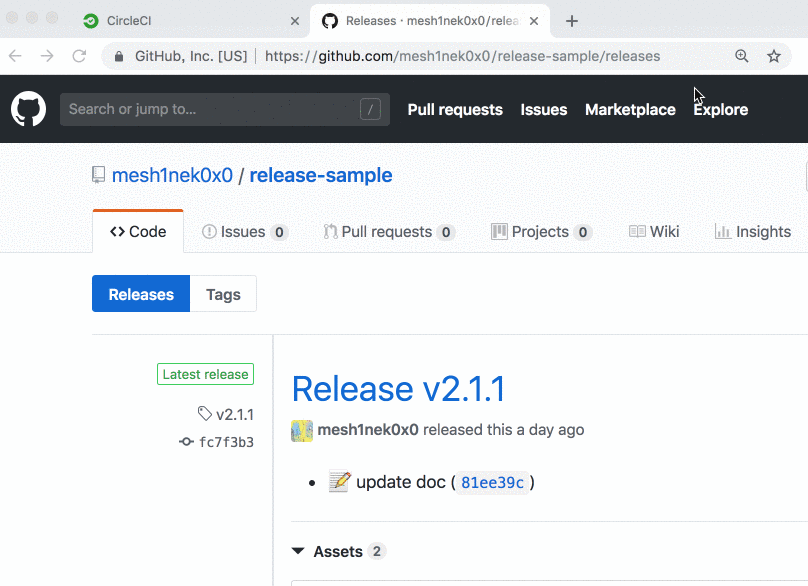This screenshot has width=808, height=586.
Task: Click the Latest release badge
Action: pos(206,374)
